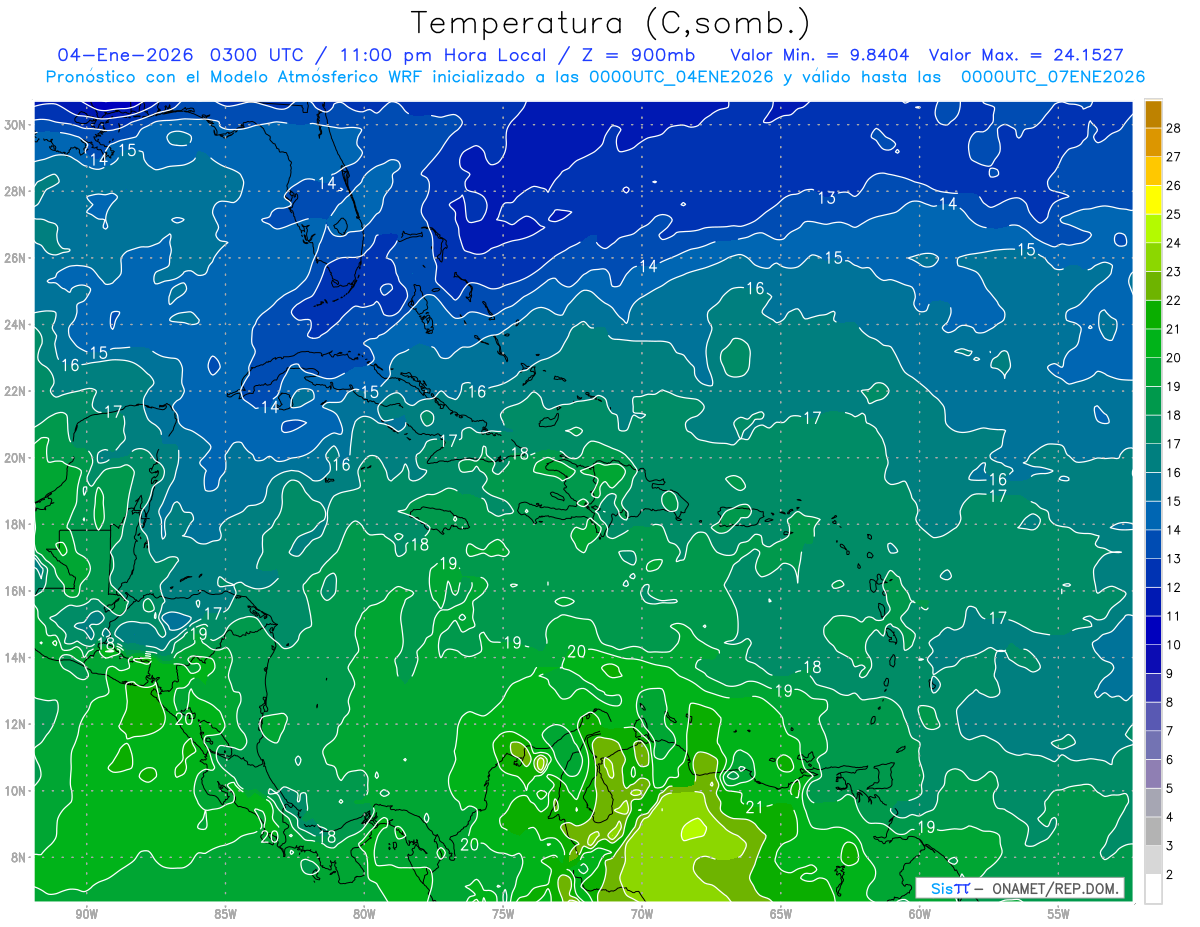Click the orange color band between 27 and 28
1200x927 pixels.
pyautogui.click(x=1154, y=142)
